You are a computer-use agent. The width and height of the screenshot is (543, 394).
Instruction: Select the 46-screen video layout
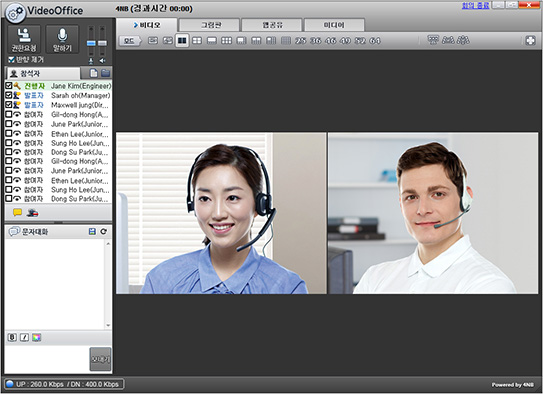[330, 41]
